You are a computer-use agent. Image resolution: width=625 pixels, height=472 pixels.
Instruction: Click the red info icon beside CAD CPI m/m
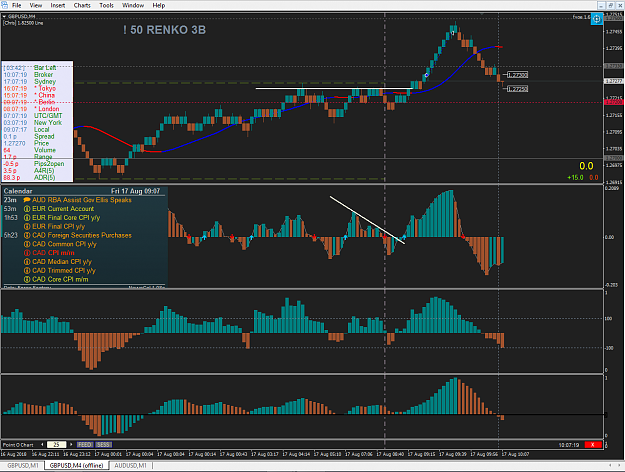click(27, 253)
